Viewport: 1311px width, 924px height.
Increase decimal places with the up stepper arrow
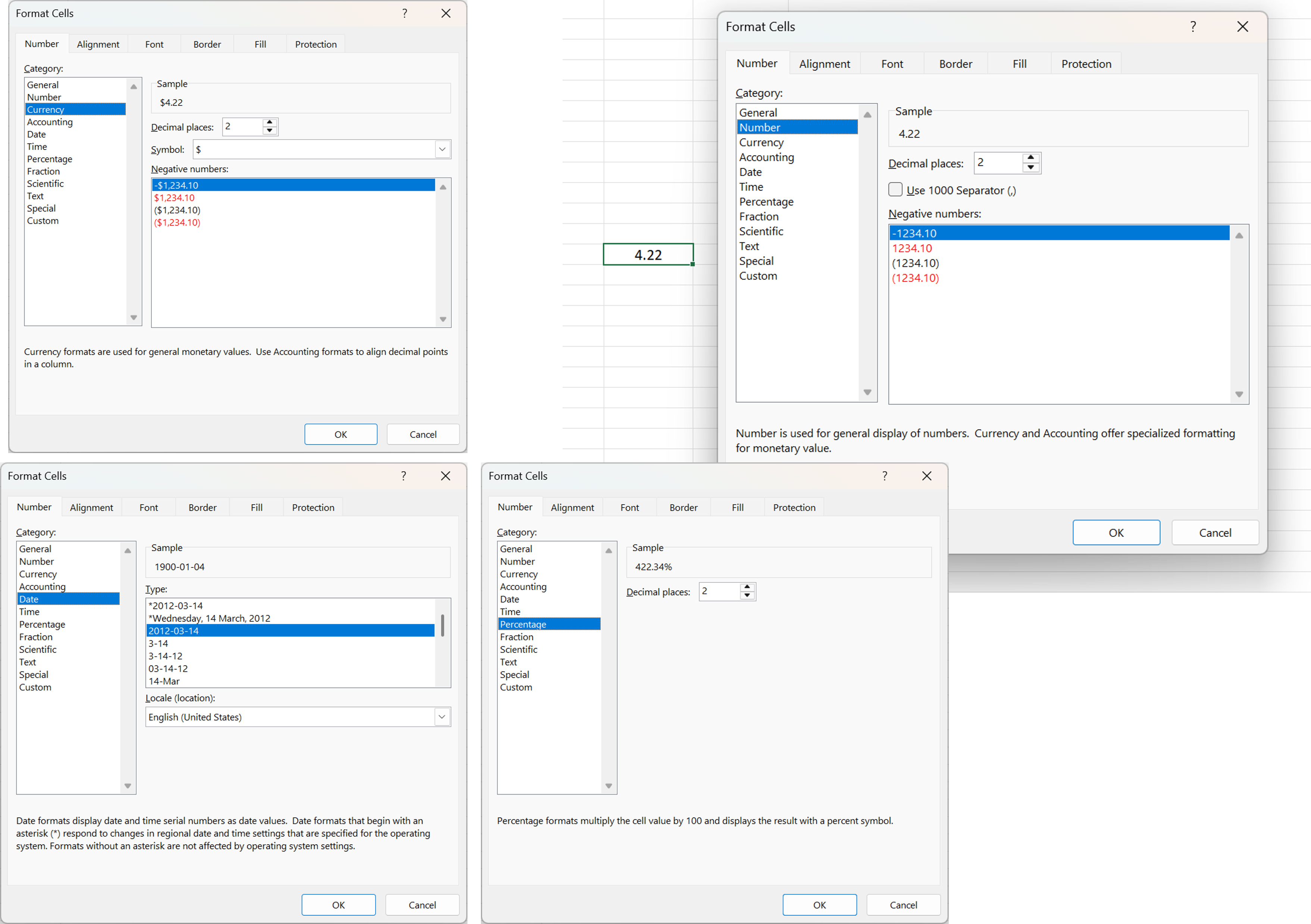269,123
